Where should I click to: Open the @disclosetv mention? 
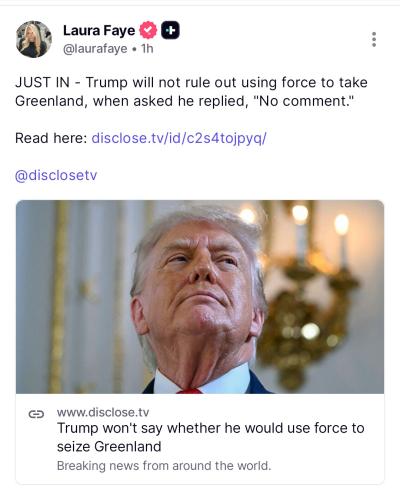(56, 175)
